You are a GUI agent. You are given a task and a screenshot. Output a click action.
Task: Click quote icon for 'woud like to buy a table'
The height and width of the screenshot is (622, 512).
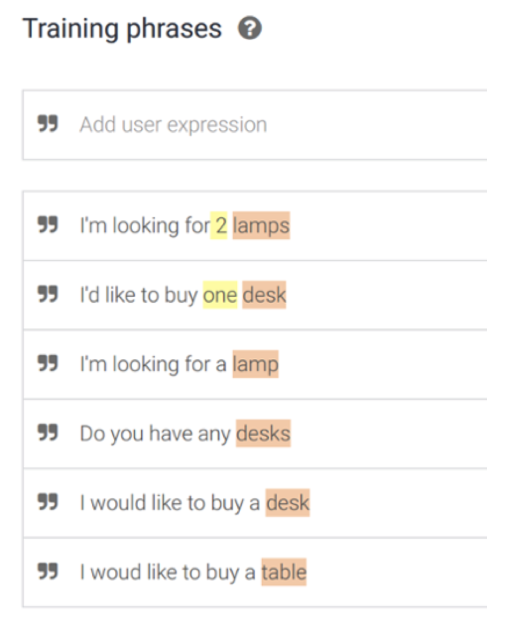tap(48, 571)
